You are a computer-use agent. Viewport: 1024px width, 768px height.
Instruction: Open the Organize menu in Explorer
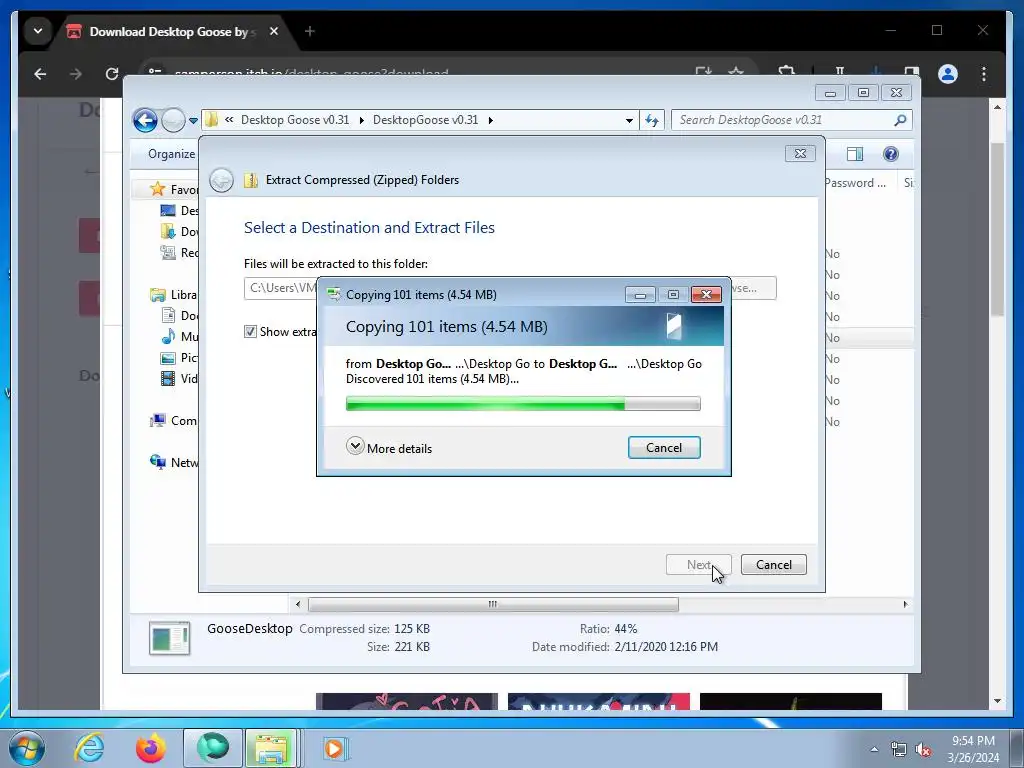171,153
